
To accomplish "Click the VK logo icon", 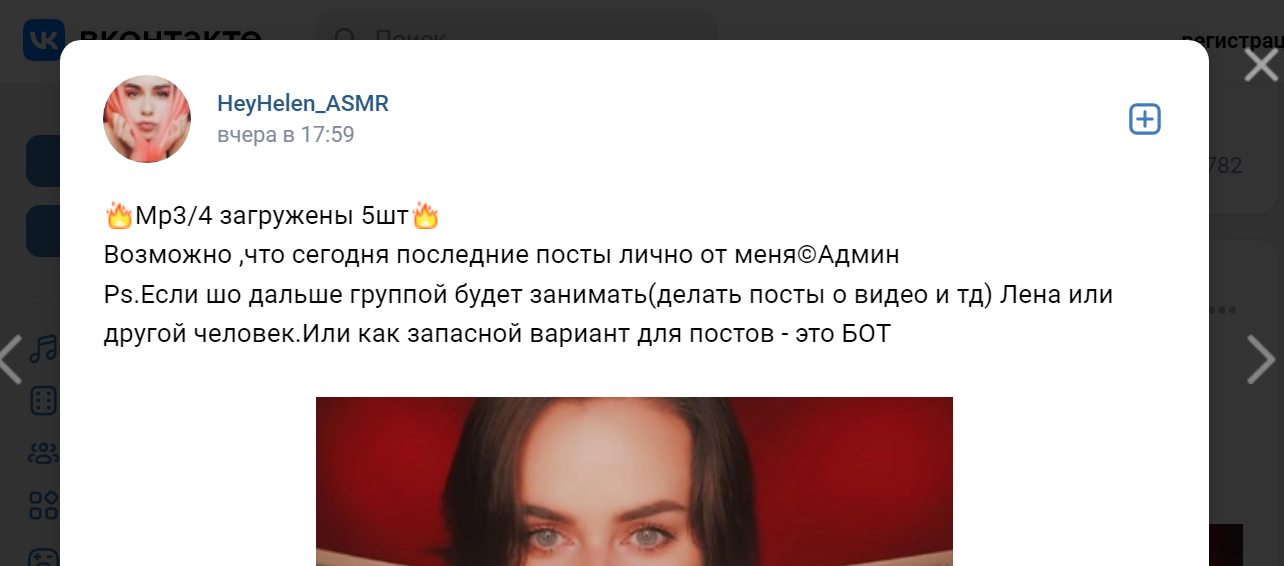I will (43, 40).
